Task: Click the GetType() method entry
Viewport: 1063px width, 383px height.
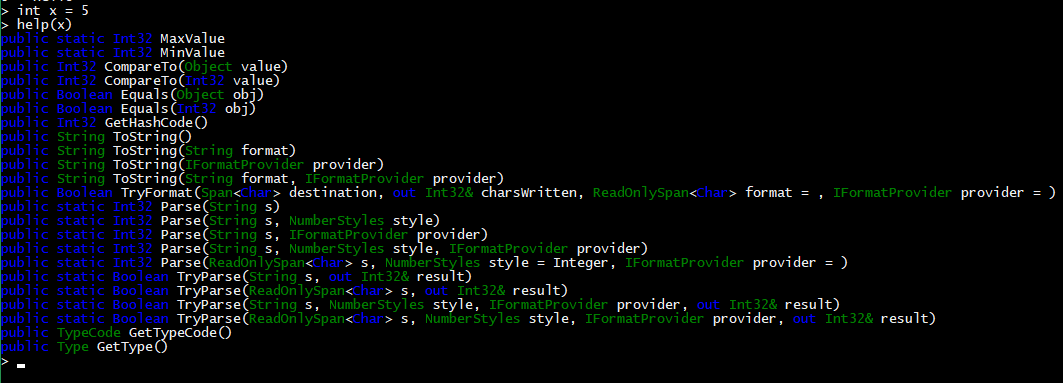Action: point(132,347)
